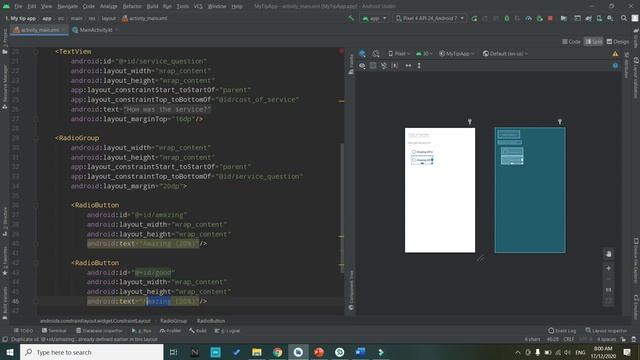Collapse the RadioGroup tag fold marker
This screenshot has width=640, height=360.
click(36, 138)
